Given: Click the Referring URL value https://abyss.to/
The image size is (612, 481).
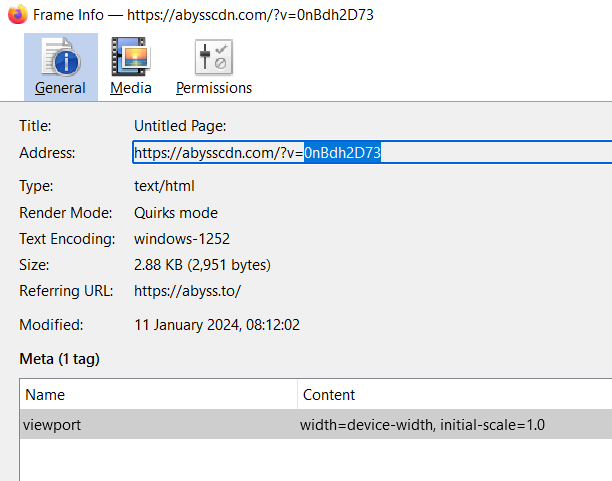Looking at the screenshot, I should point(188,291).
